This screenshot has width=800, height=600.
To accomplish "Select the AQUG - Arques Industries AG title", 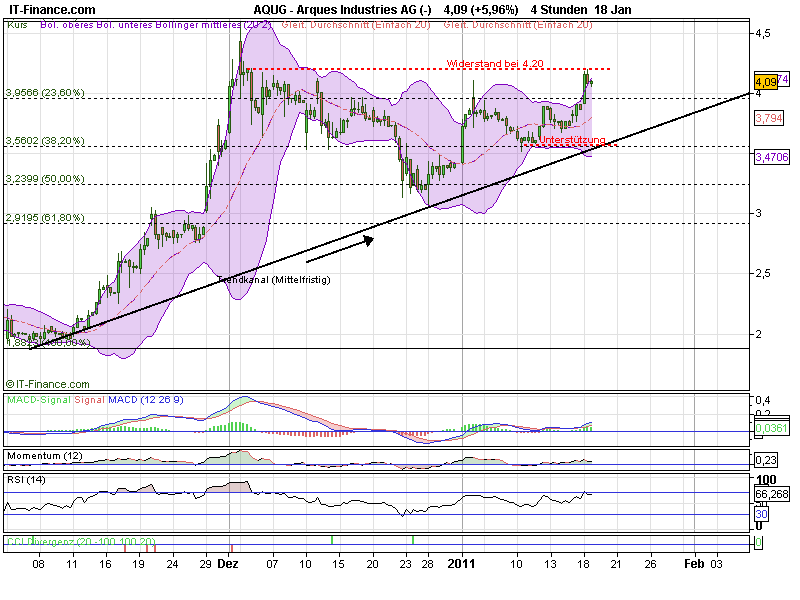I will click(342, 10).
